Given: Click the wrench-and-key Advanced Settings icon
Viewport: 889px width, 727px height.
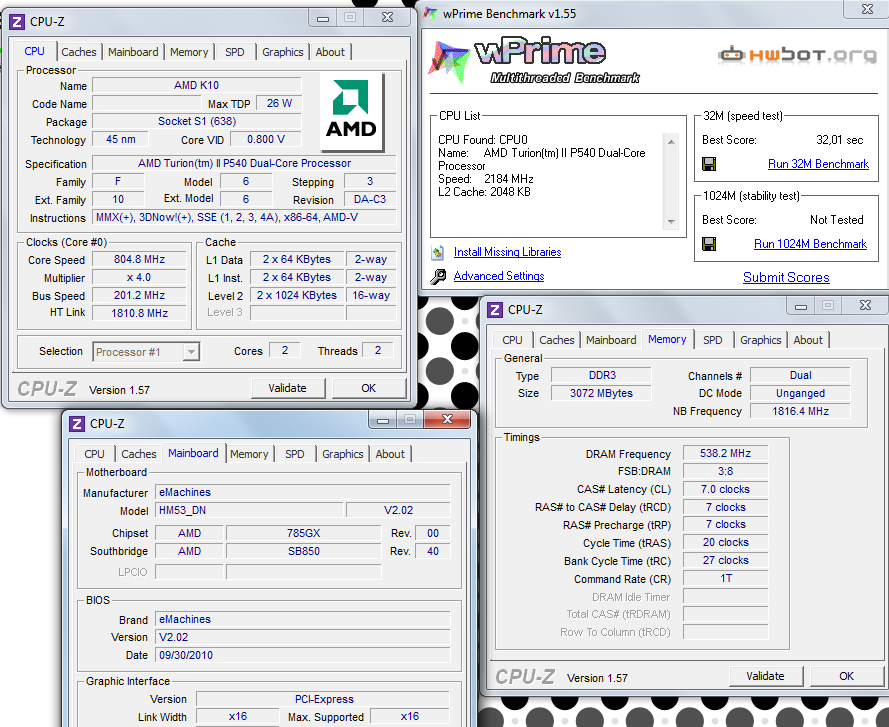Looking at the screenshot, I should 438,276.
